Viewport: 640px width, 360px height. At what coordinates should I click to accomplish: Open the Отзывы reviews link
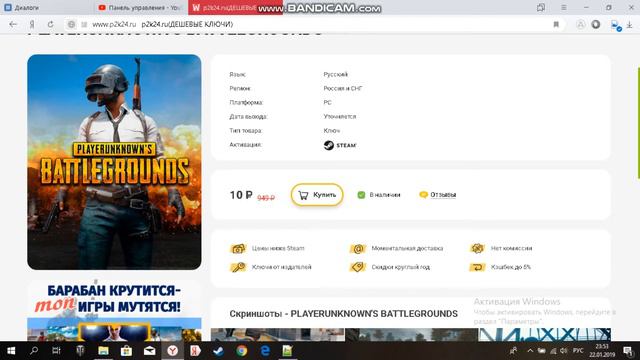pos(443,195)
